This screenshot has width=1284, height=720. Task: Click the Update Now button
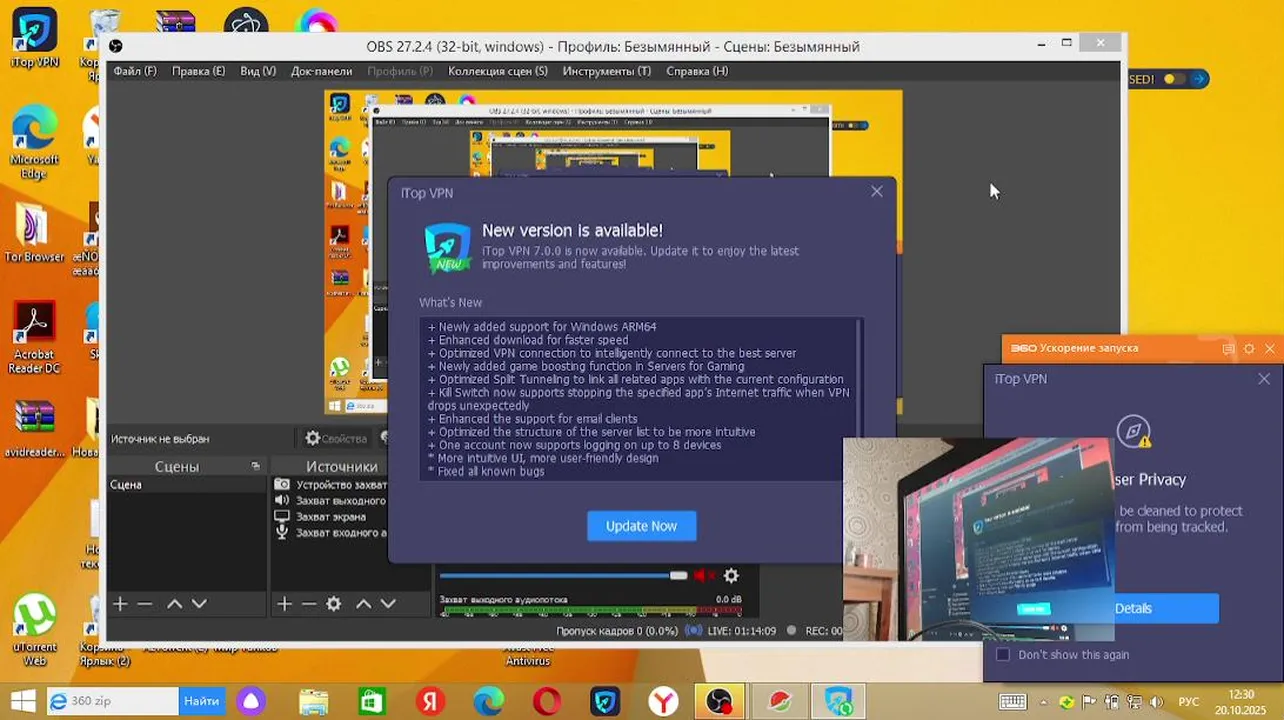coord(641,526)
